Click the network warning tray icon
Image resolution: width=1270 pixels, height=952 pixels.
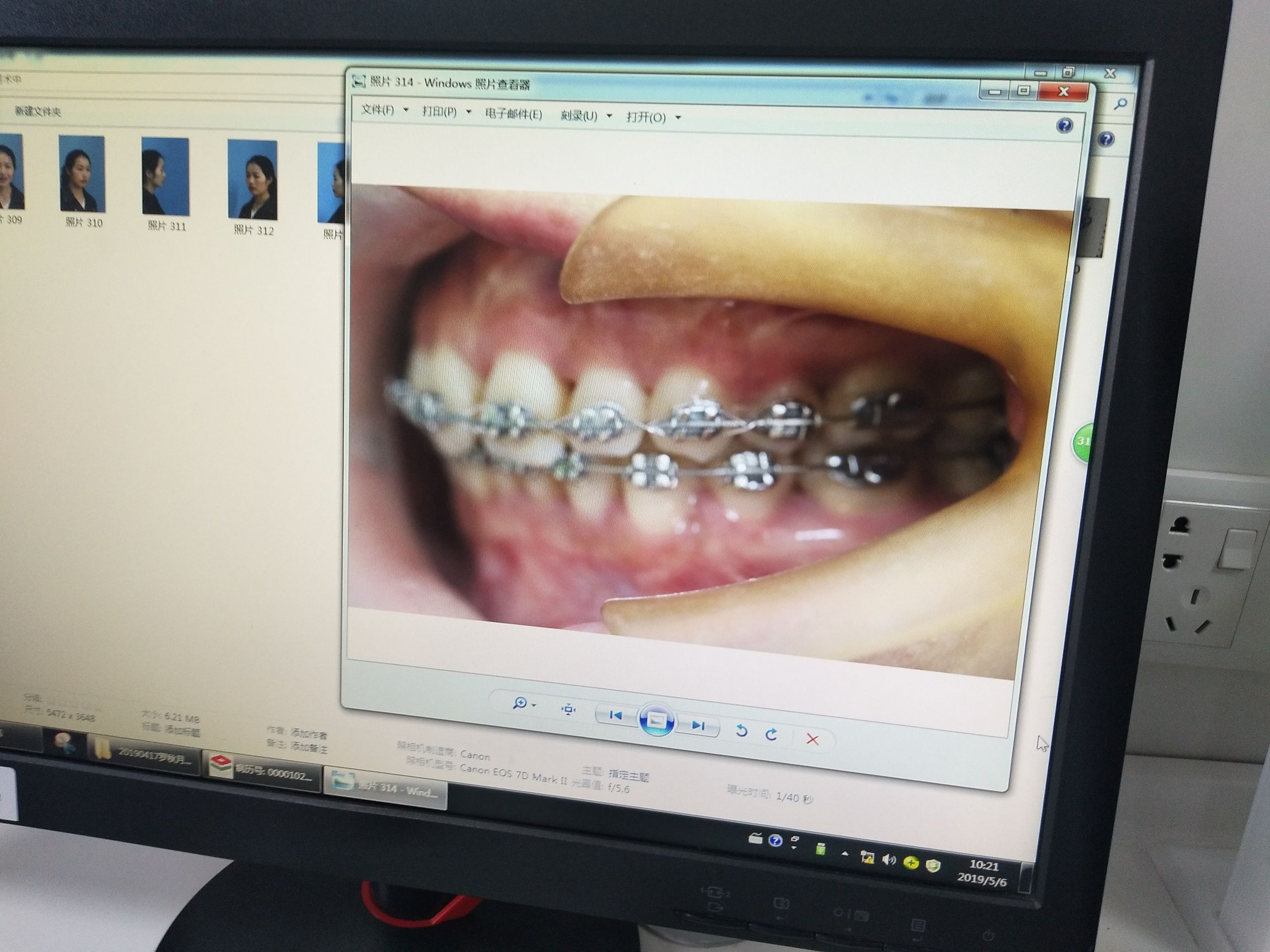click(867, 858)
